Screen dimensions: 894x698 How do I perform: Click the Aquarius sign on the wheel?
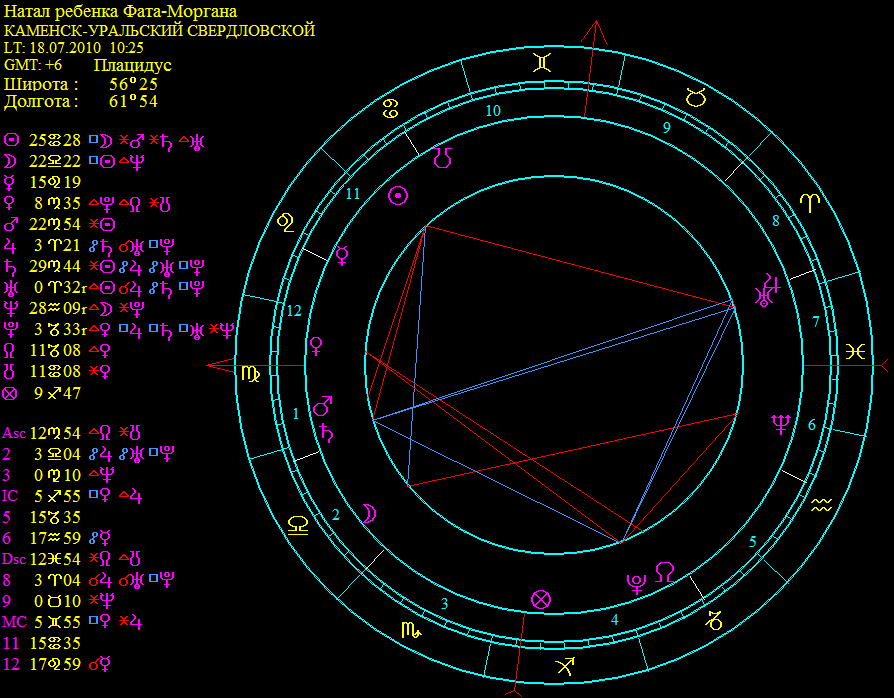pos(821,505)
